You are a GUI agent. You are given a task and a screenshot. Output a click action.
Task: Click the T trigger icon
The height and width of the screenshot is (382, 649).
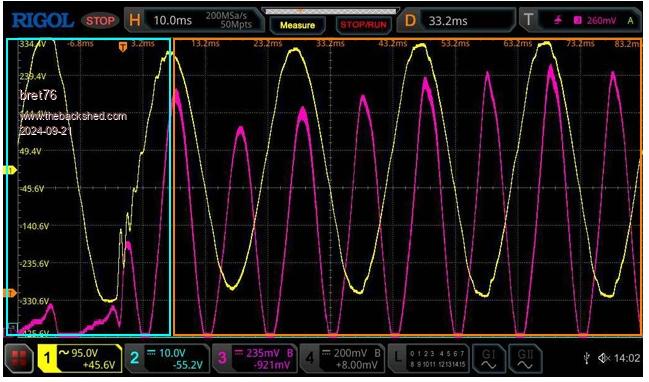pos(529,20)
